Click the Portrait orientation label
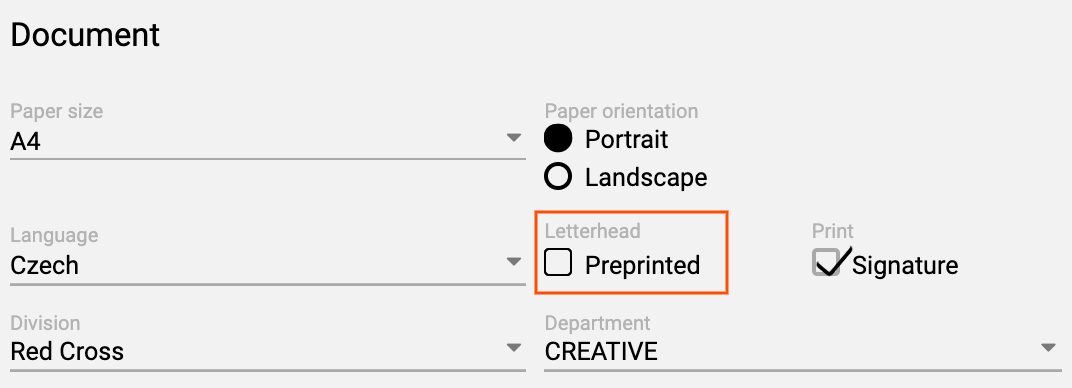 click(626, 139)
